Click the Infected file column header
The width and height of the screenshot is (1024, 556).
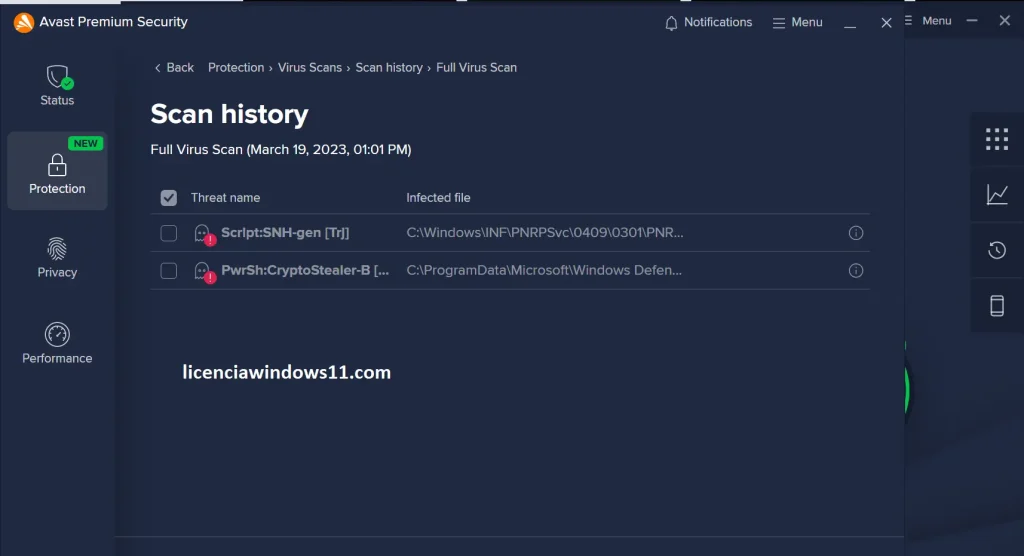coord(438,197)
